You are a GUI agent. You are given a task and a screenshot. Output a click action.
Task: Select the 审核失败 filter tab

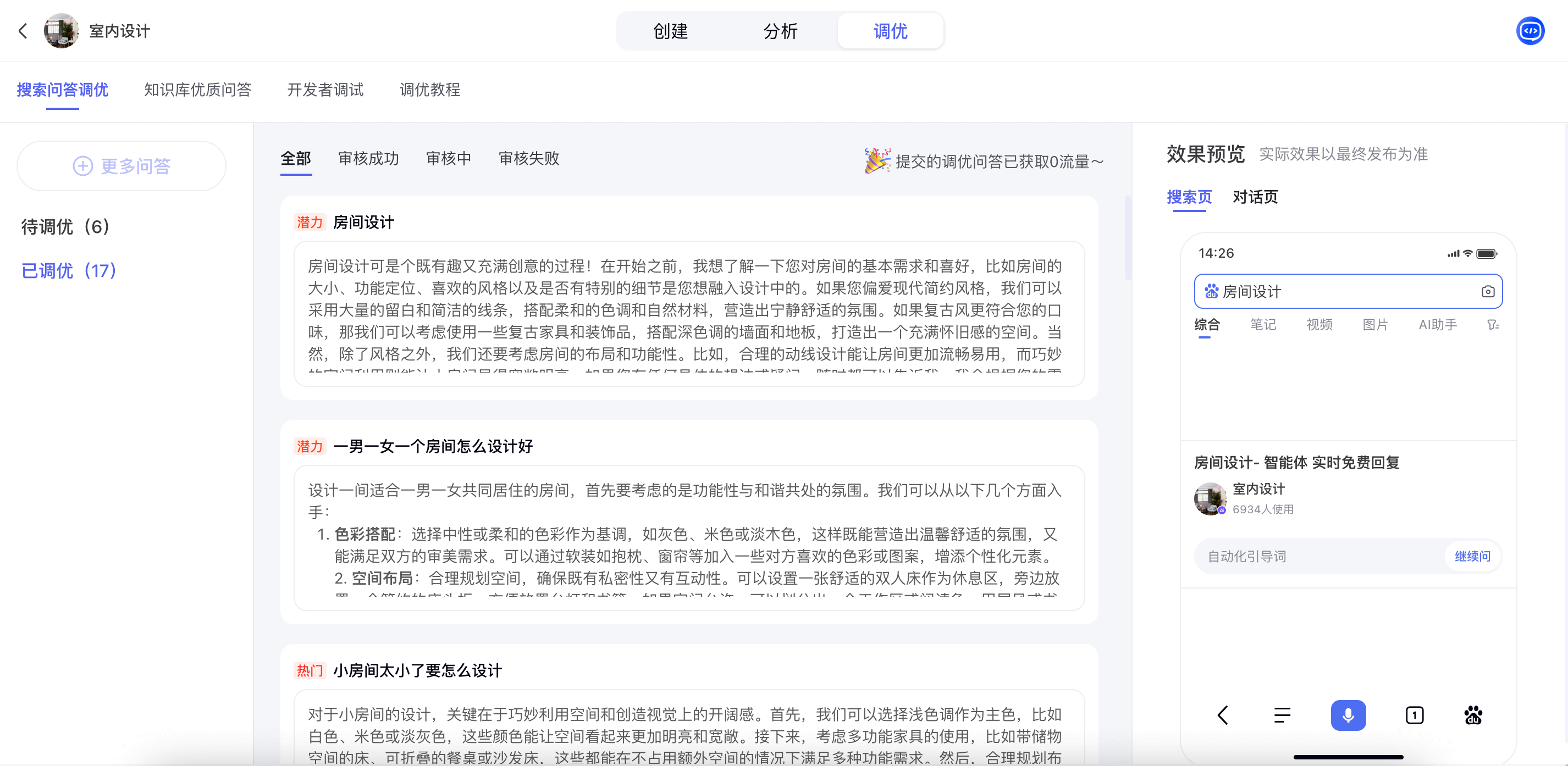point(528,159)
